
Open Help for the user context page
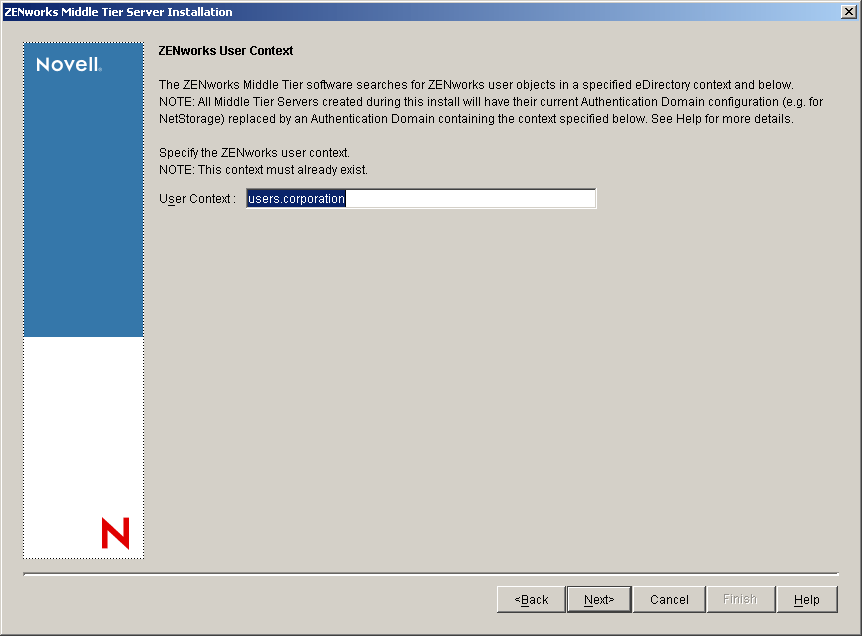pos(807,599)
